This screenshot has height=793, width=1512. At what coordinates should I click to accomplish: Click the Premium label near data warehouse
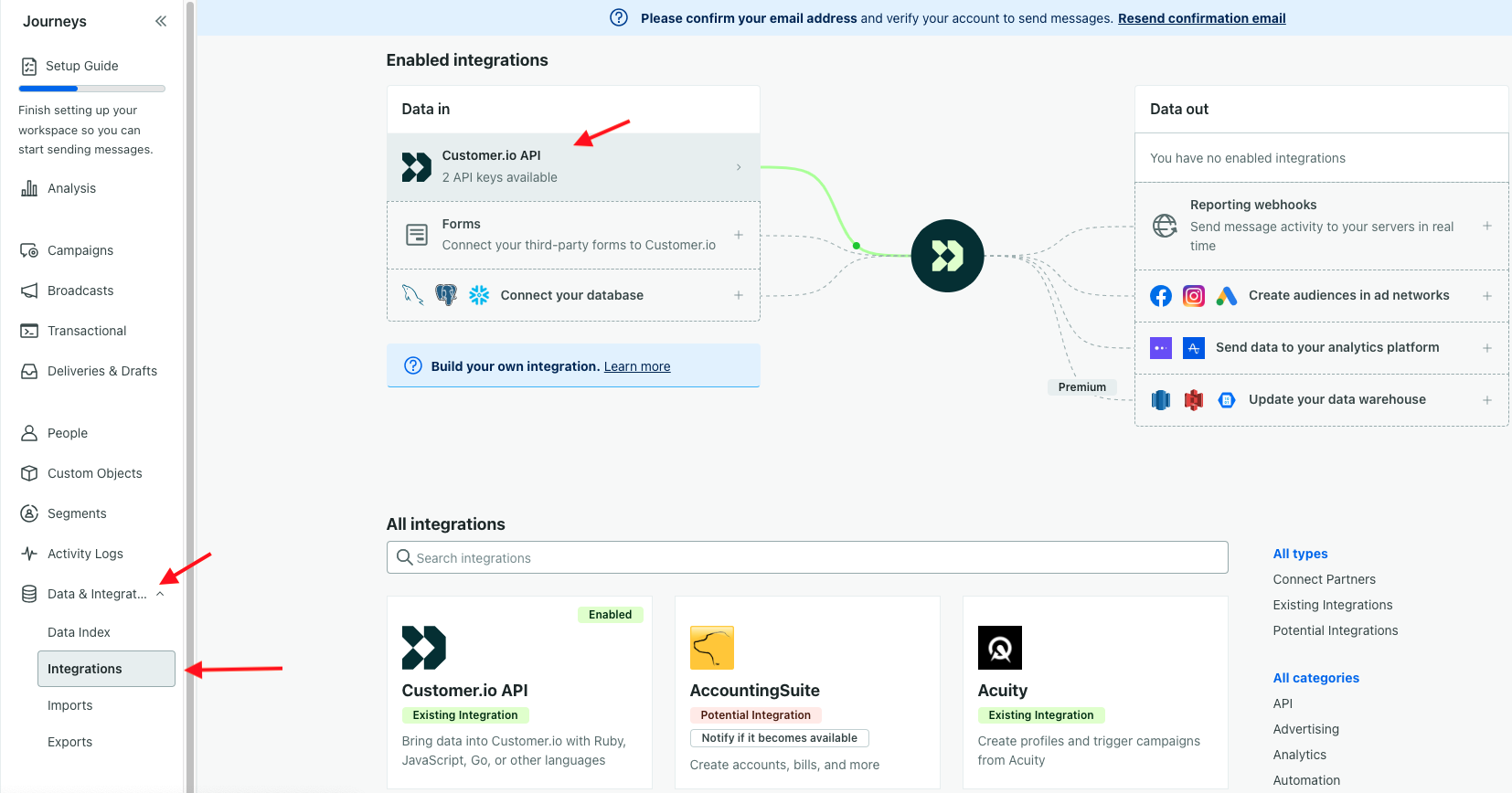(1081, 387)
